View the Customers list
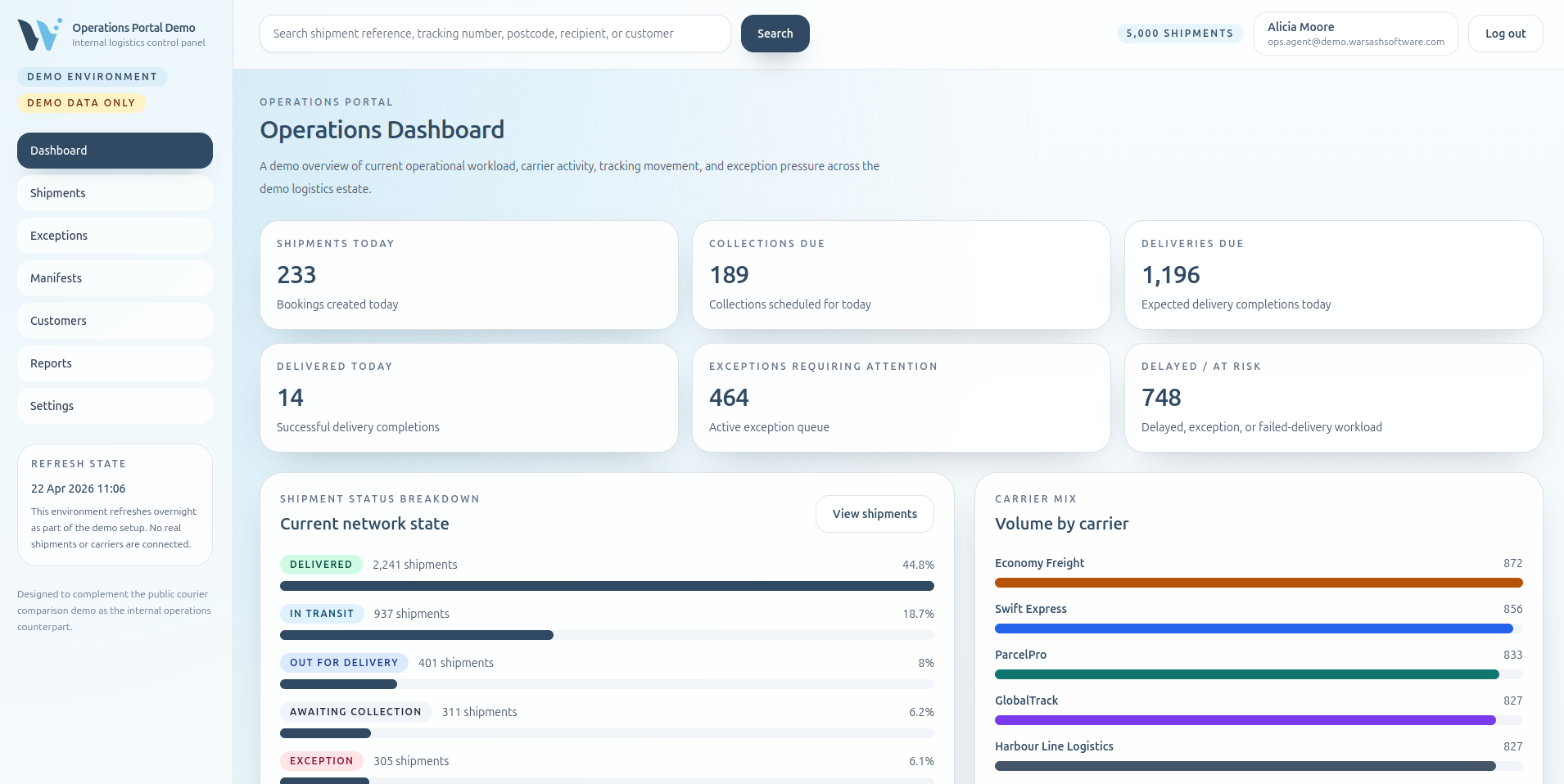This screenshot has height=784, width=1564. point(115,321)
